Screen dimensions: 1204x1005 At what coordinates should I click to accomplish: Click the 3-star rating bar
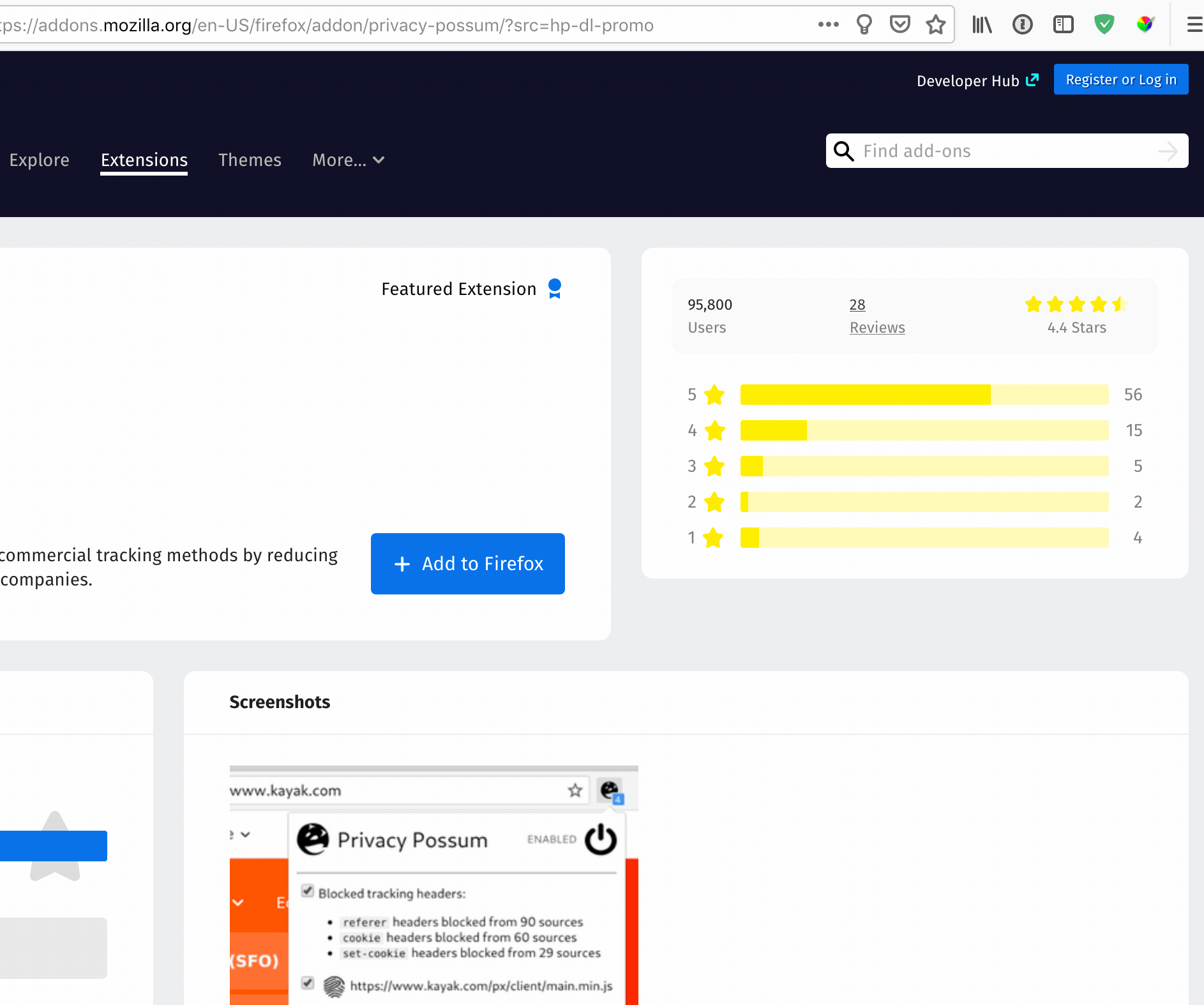click(x=924, y=466)
